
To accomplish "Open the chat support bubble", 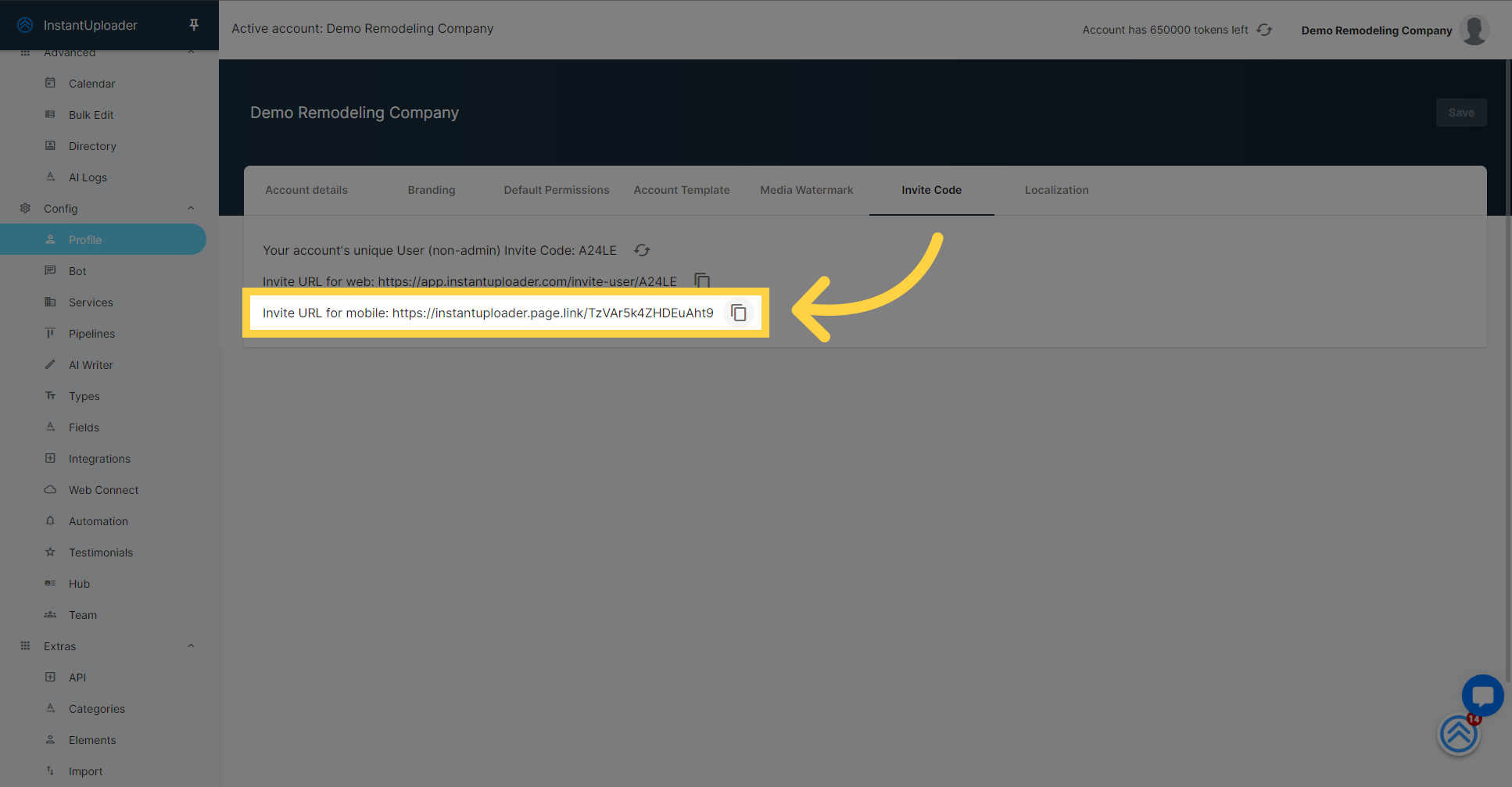I will pos(1482,695).
